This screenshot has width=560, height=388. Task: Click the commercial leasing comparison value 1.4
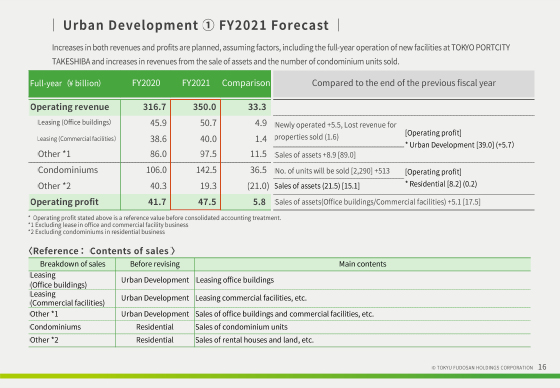[261, 139]
